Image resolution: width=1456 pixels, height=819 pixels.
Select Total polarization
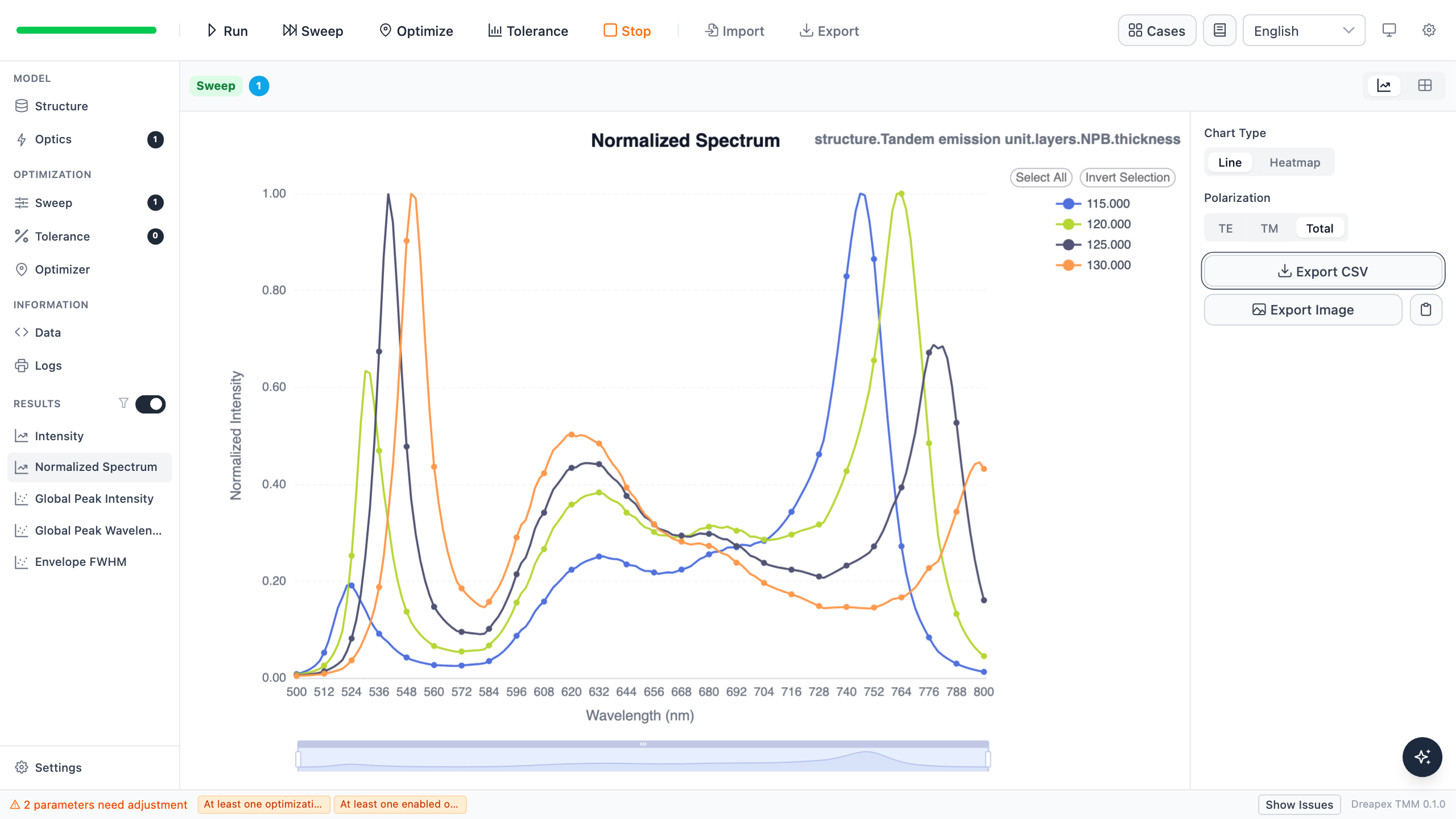point(1319,229)
